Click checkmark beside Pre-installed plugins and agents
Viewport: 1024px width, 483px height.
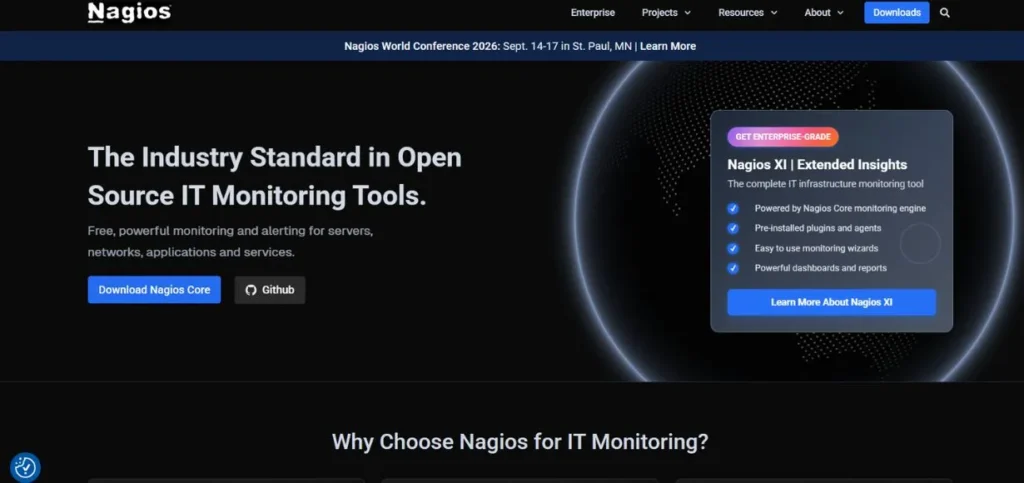pos(733,229)
